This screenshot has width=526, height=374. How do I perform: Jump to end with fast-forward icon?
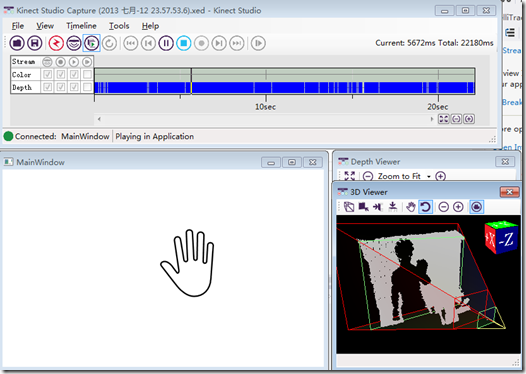point(237,43)
